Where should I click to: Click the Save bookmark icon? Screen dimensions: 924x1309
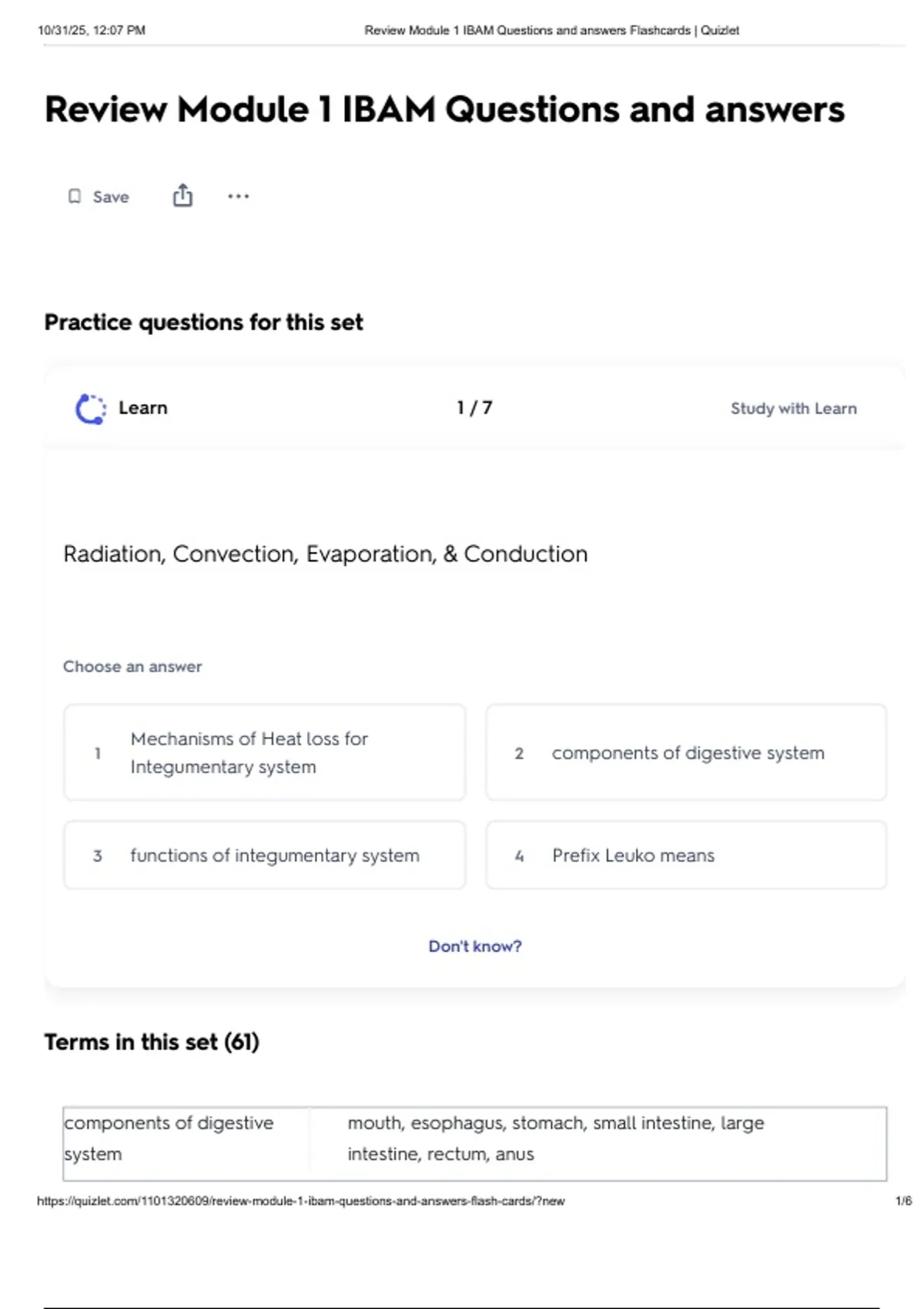pyautogui.click(x=74, y=196)
